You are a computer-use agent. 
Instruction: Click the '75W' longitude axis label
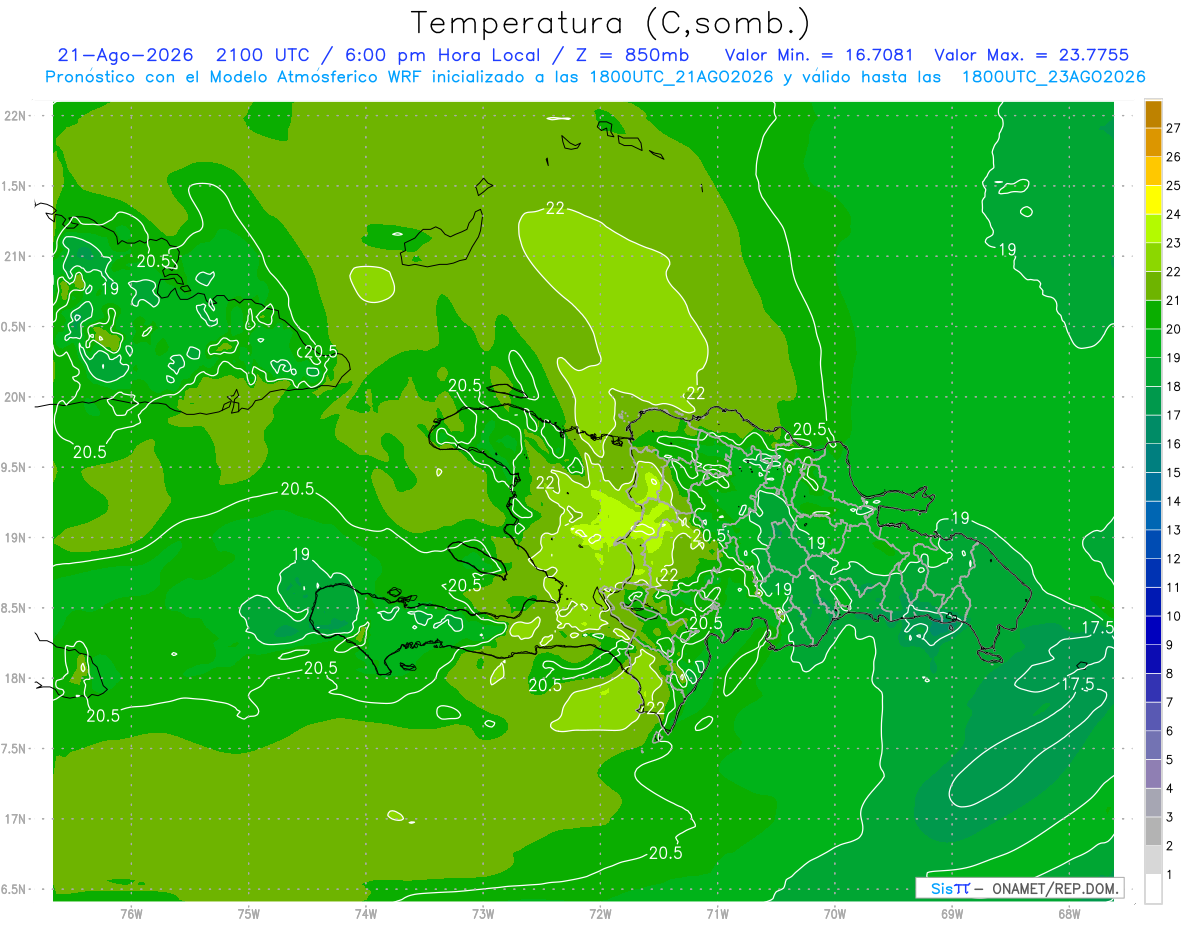[x=249, y=914]
